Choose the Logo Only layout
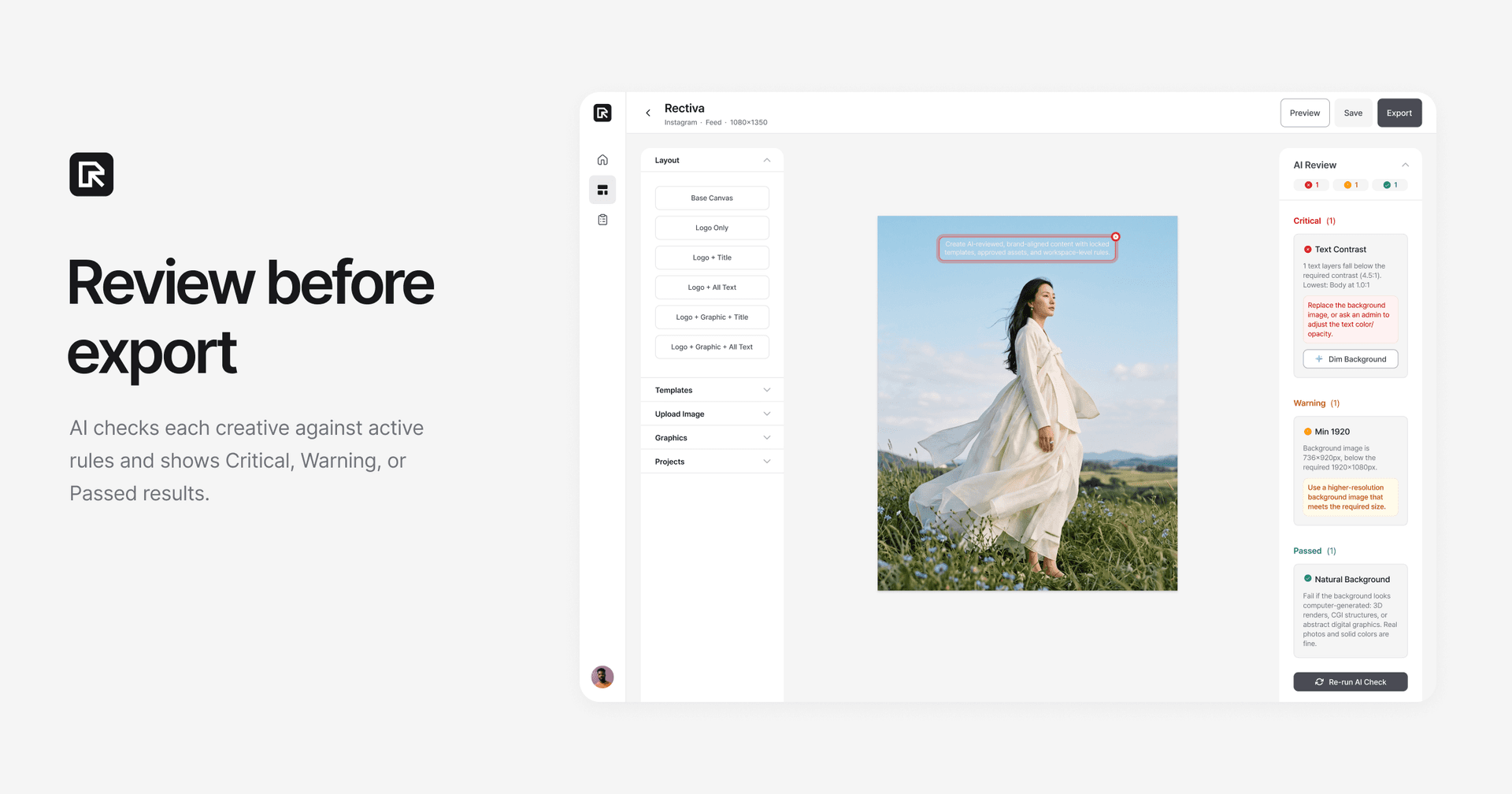 pyautogui.click(x=712, y=228)
